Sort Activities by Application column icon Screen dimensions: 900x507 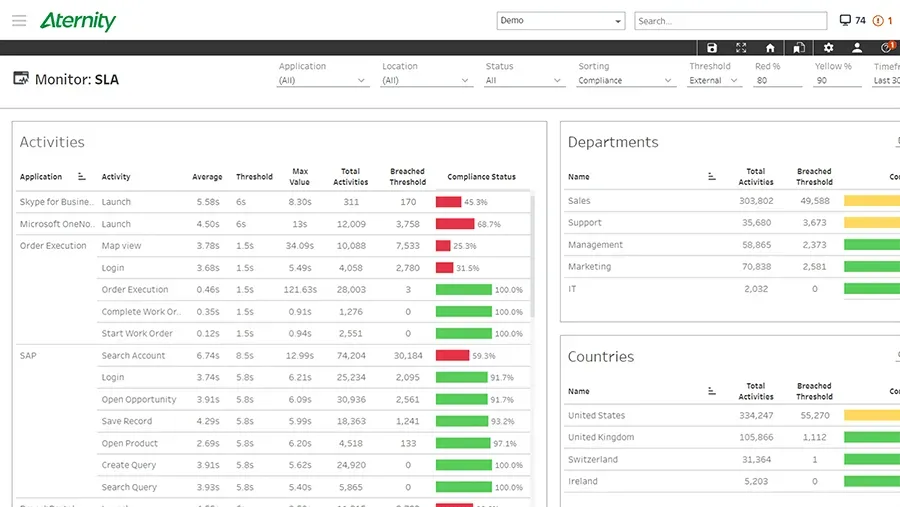82,176
